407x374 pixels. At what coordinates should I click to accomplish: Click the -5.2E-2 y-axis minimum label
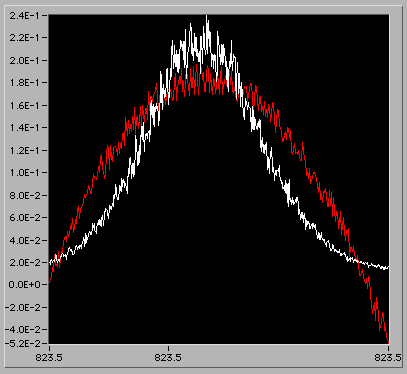[22, 343]
